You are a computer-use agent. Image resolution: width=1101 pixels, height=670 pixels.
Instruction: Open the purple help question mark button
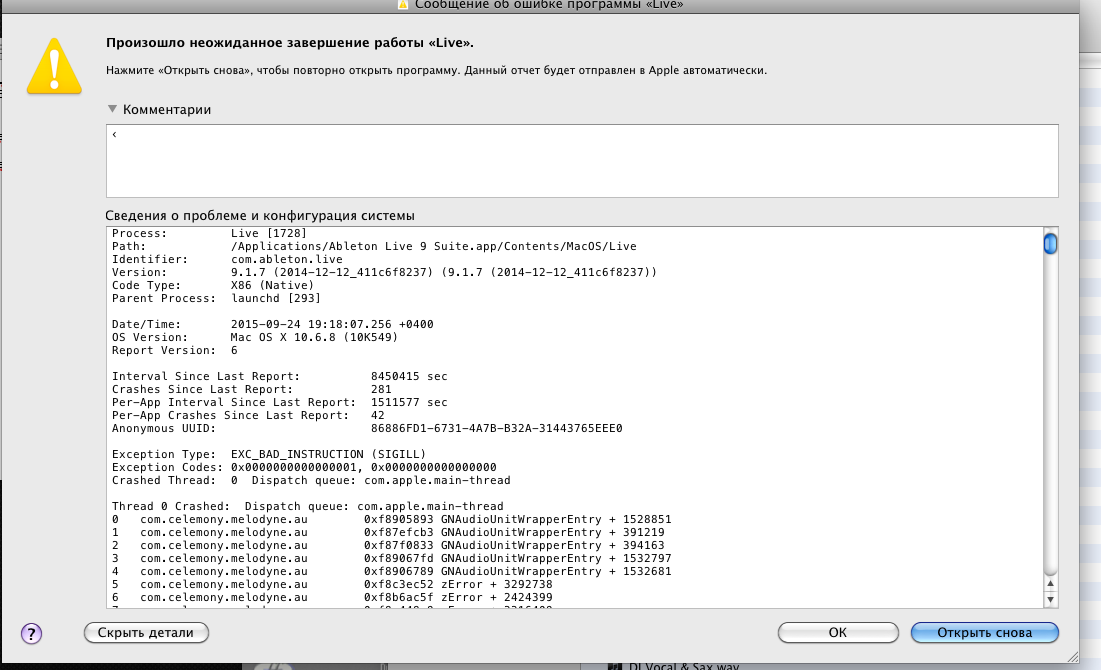(x=31, y=633)
